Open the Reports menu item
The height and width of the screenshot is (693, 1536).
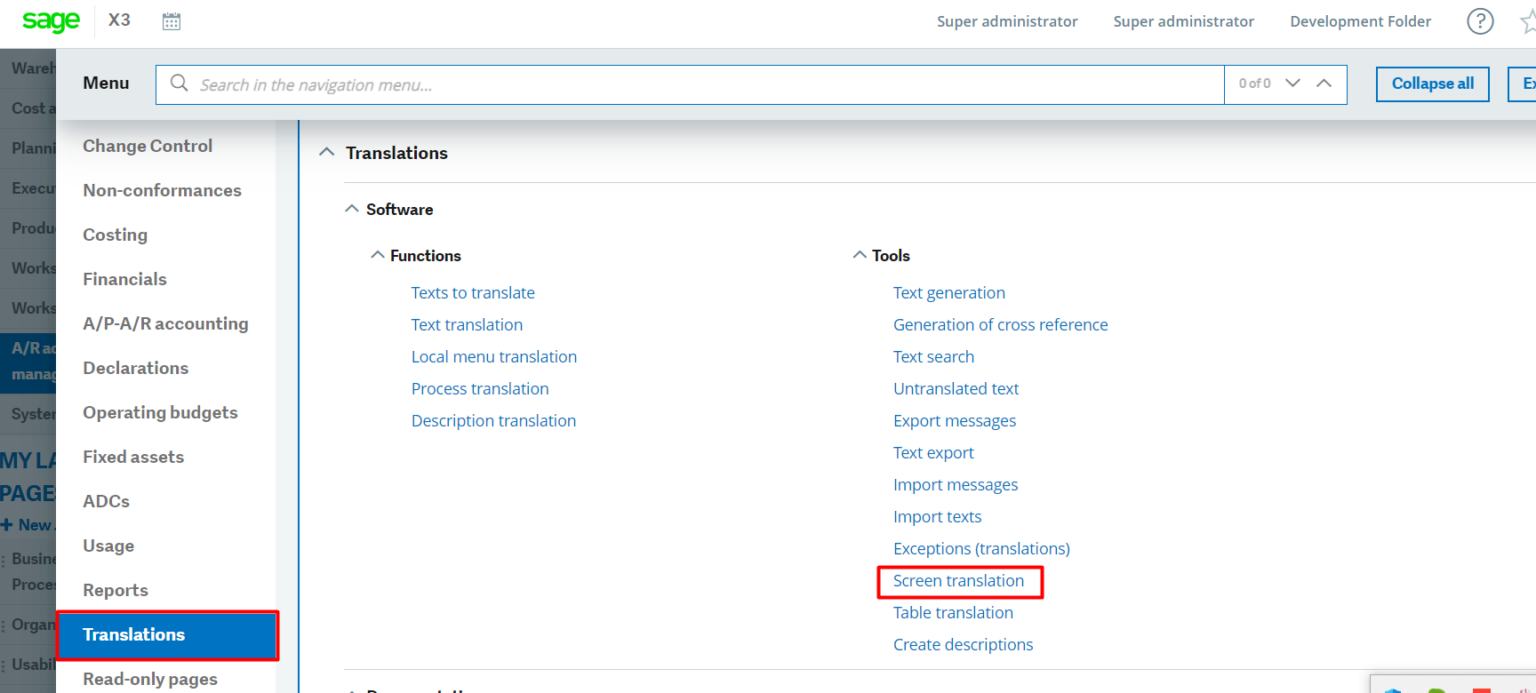[115, 590]
